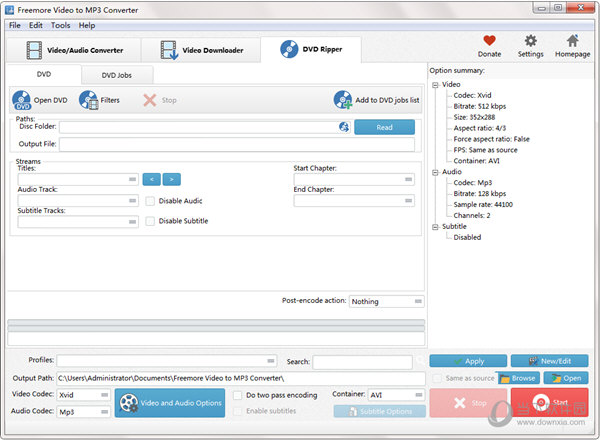Open Post-encode action dropdown
The image size is (600, 440).
(386, 301)
